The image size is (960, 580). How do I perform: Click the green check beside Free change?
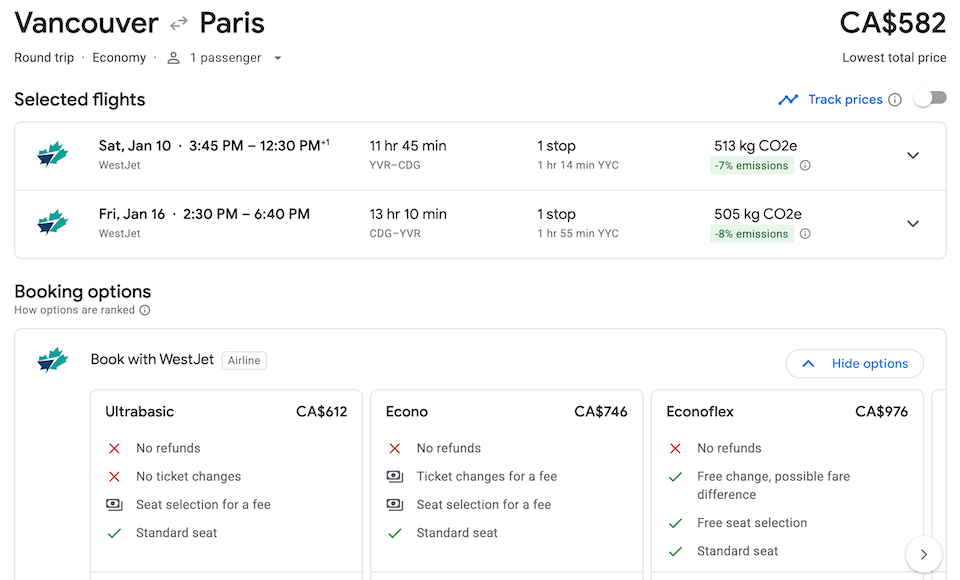[x=675, y=476]
